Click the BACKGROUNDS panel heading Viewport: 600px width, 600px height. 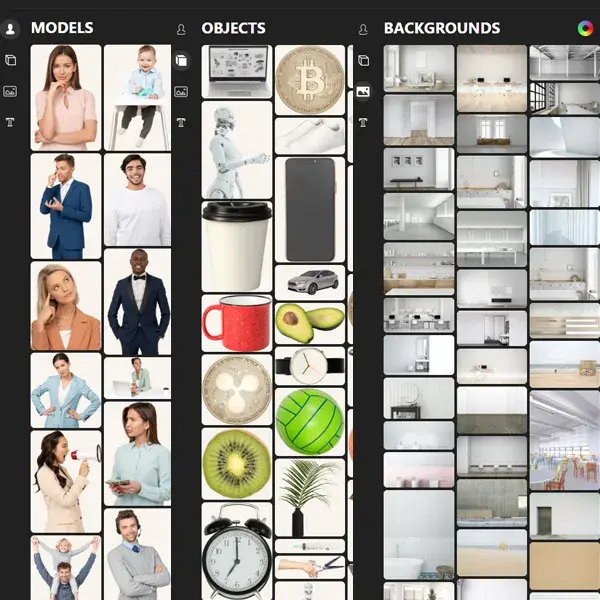click(442, 28)
